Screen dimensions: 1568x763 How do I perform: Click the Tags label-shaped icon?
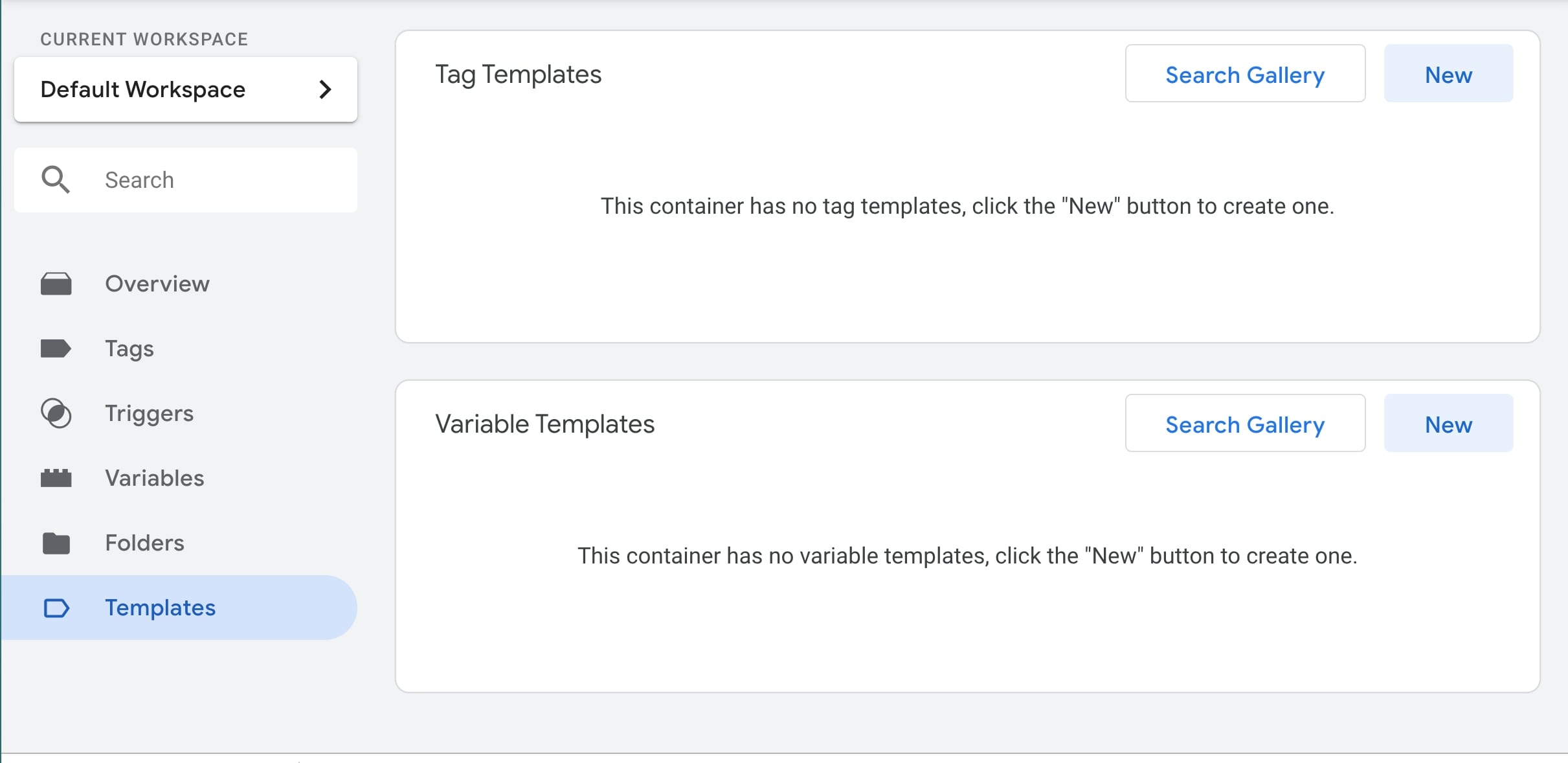[x=56, y=348]
